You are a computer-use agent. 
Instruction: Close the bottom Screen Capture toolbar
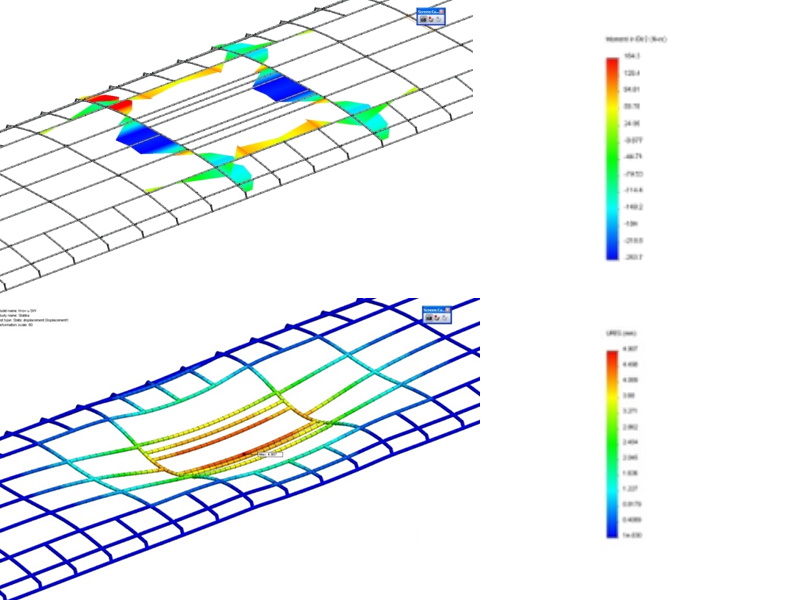[447, 310]
